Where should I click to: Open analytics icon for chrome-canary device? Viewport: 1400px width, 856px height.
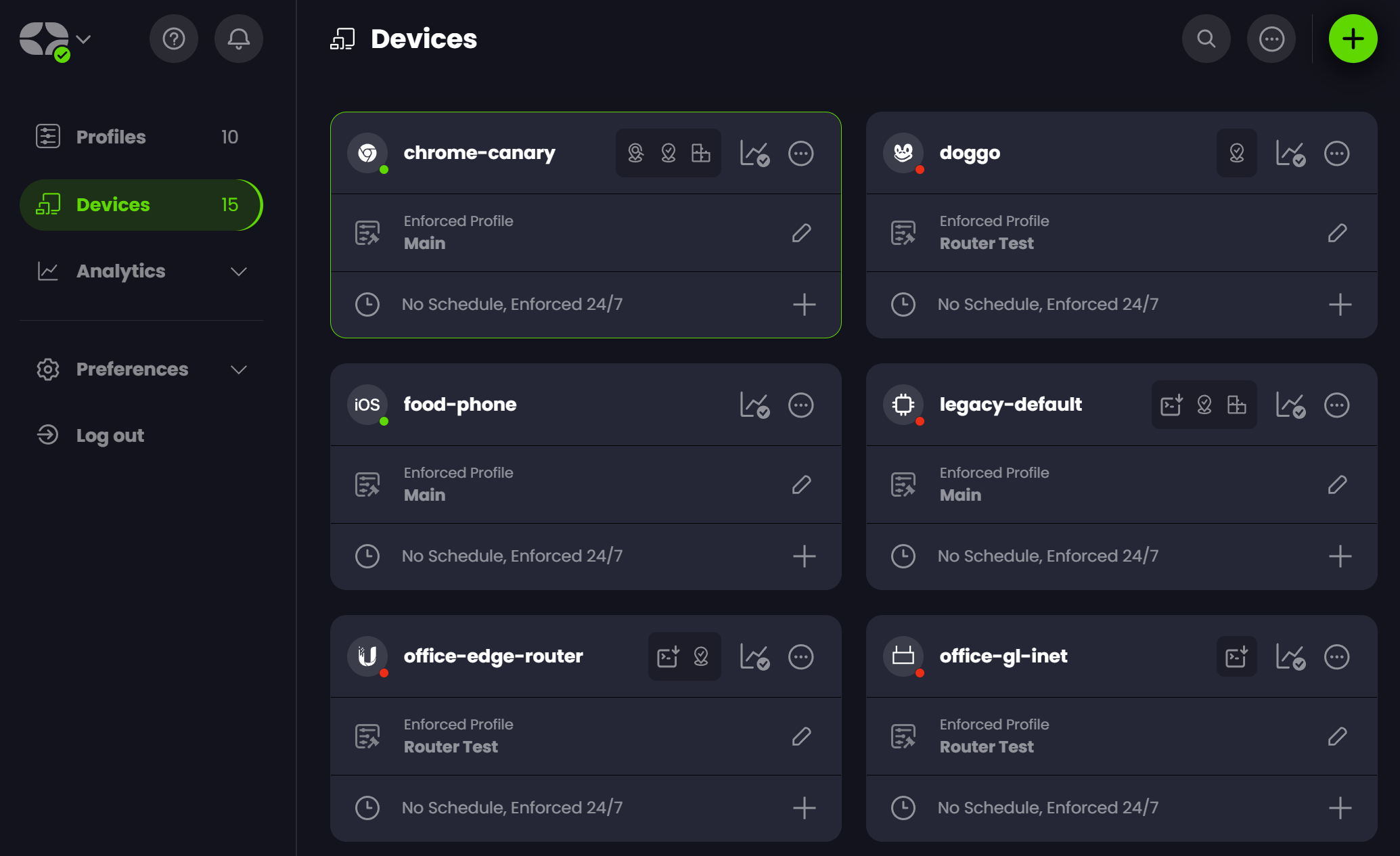click(x=754, y=154)
